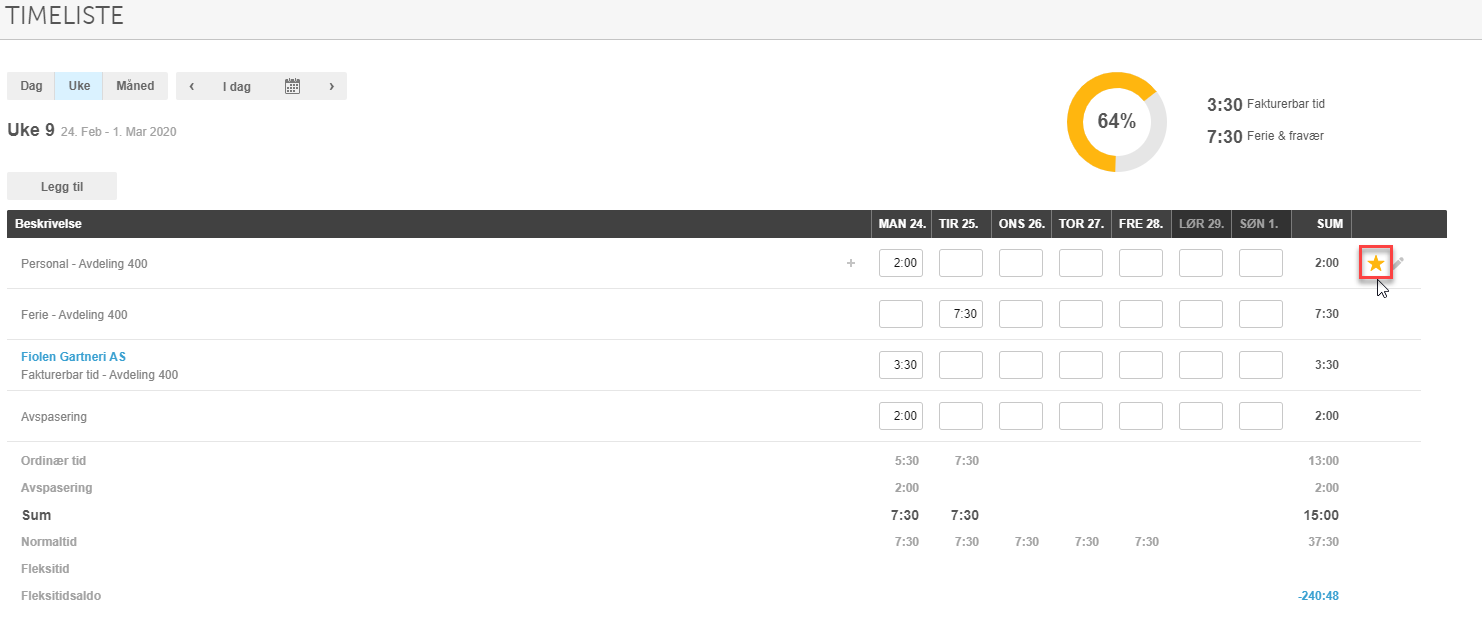Viewport: 1482px width, 617px height.
Task: Click the Normaltid total 37:30
Action: click(x=1323, y=542)
